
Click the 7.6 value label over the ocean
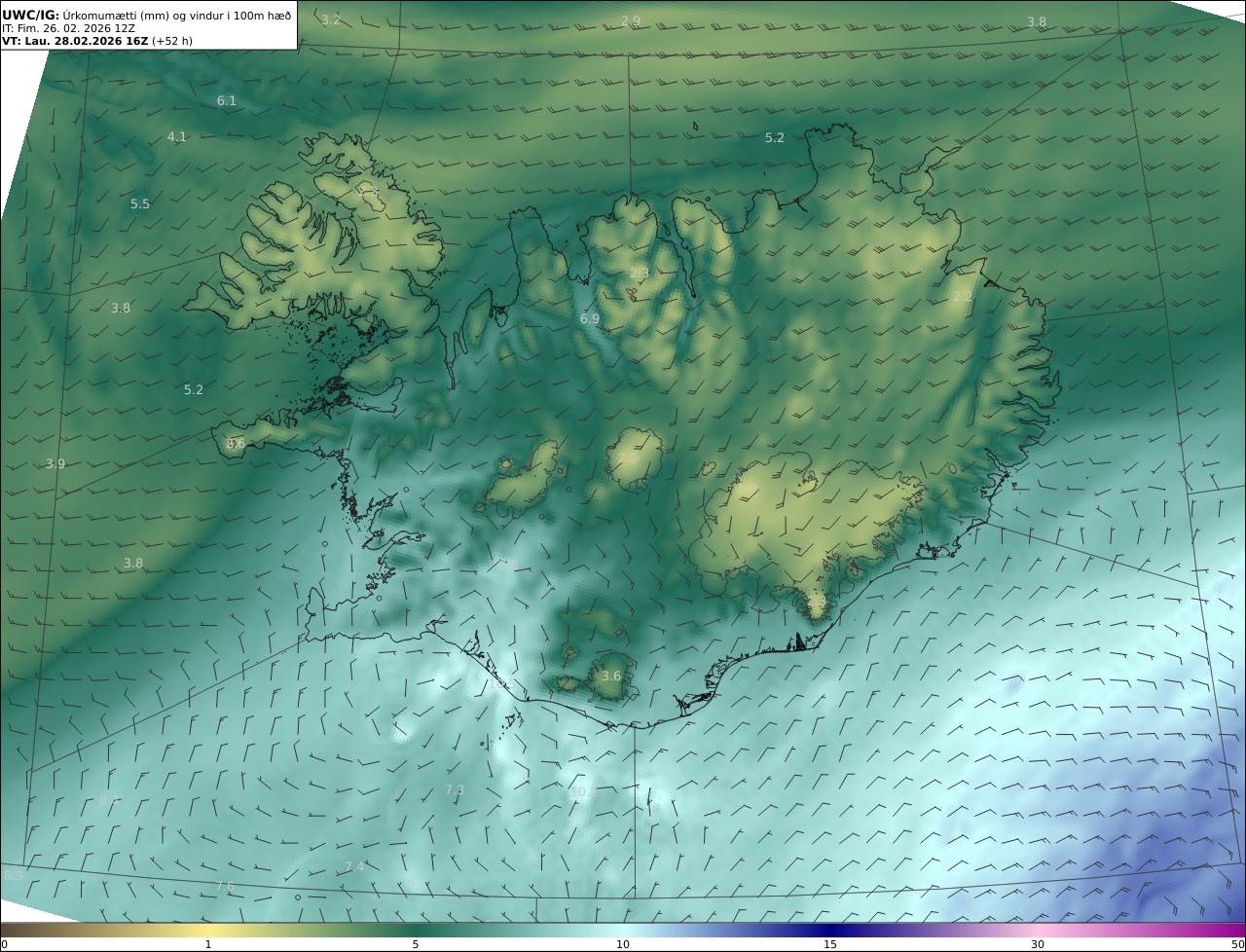point(225,887)
